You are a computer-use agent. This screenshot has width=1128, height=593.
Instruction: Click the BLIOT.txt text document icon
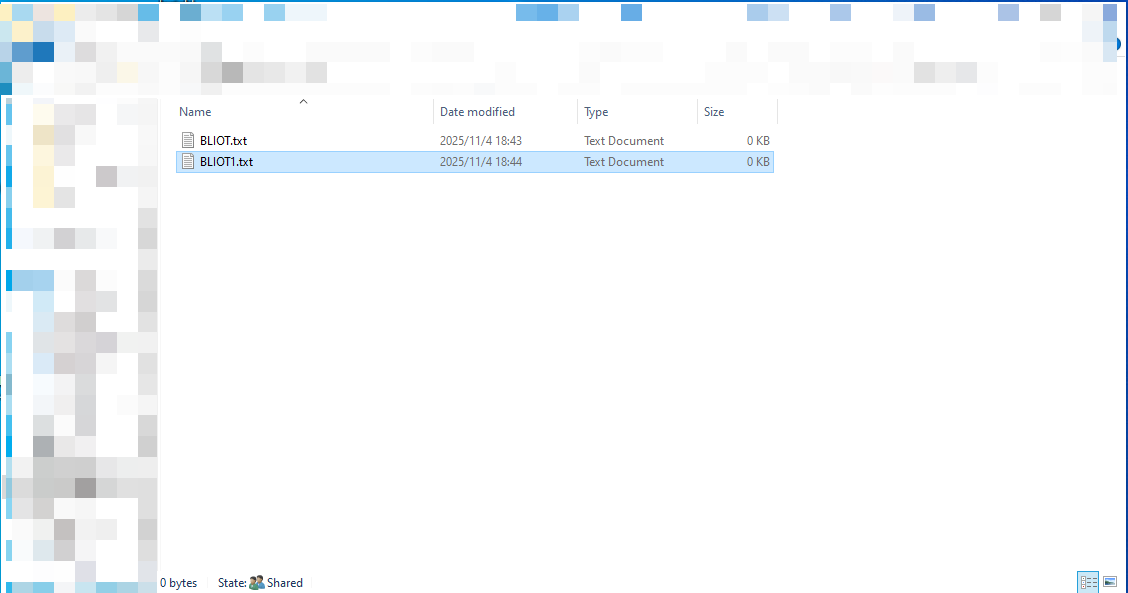point(187,141)
